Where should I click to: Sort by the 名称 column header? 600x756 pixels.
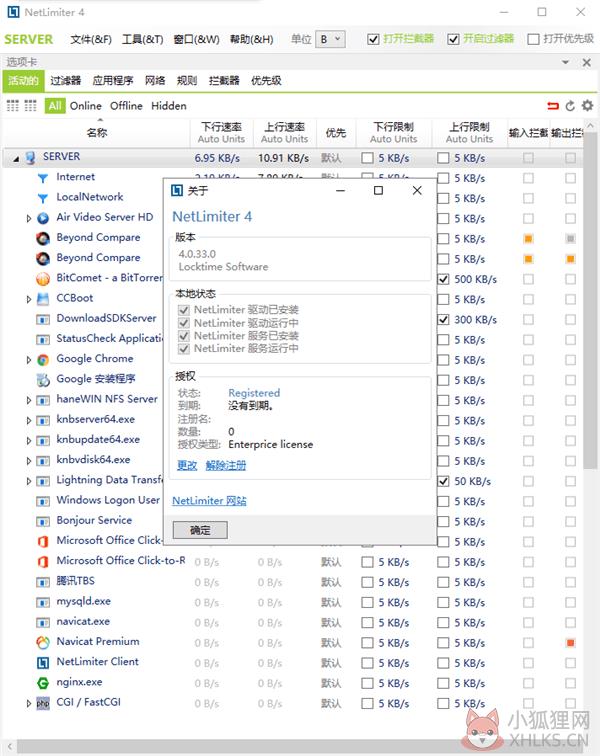pyautogui.click(x=97, y=133)
